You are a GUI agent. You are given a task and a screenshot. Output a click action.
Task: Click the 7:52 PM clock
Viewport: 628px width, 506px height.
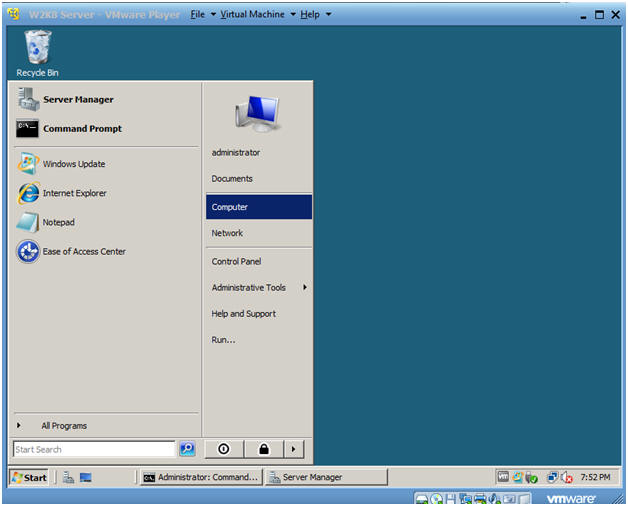(x=595, y=477)
